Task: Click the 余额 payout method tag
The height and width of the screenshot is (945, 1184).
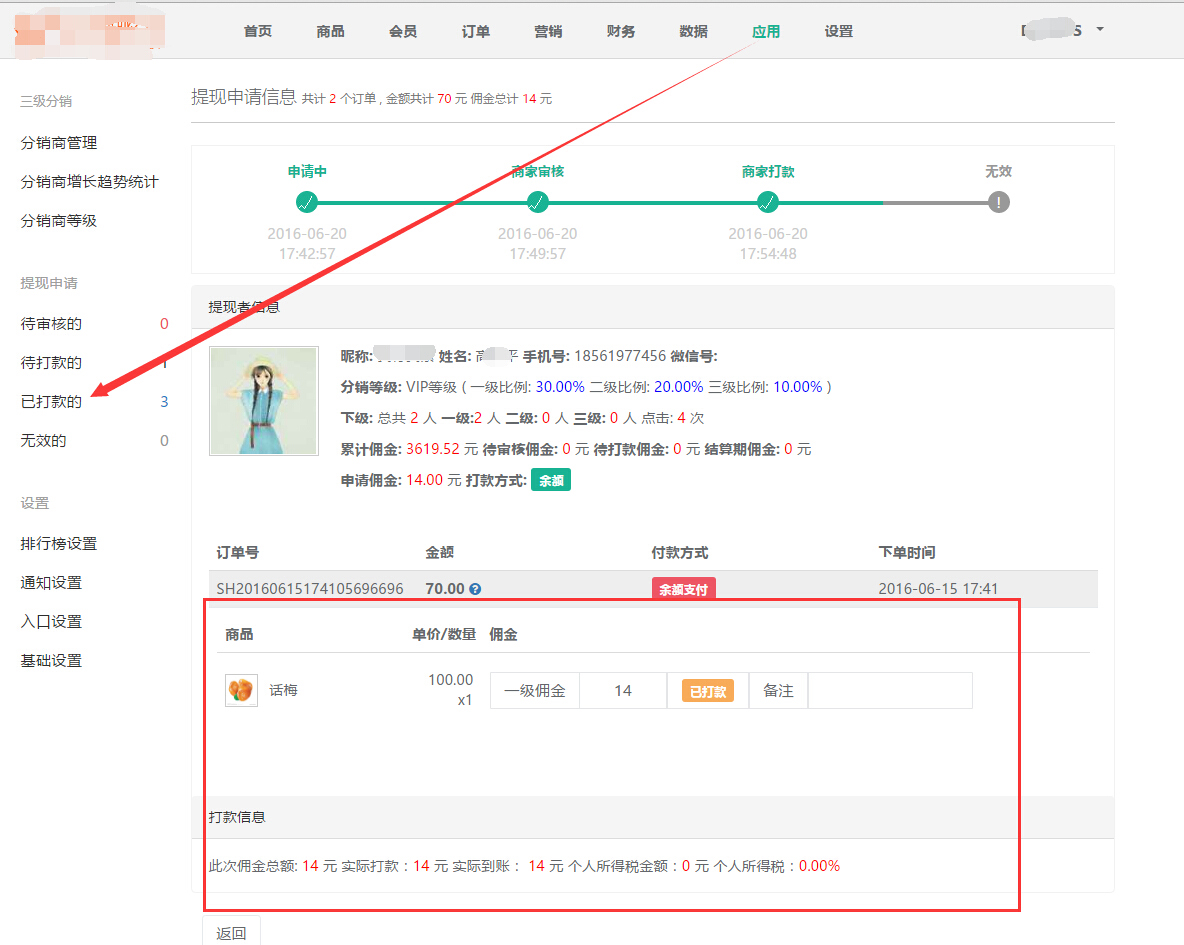Action: pos(551,480)
